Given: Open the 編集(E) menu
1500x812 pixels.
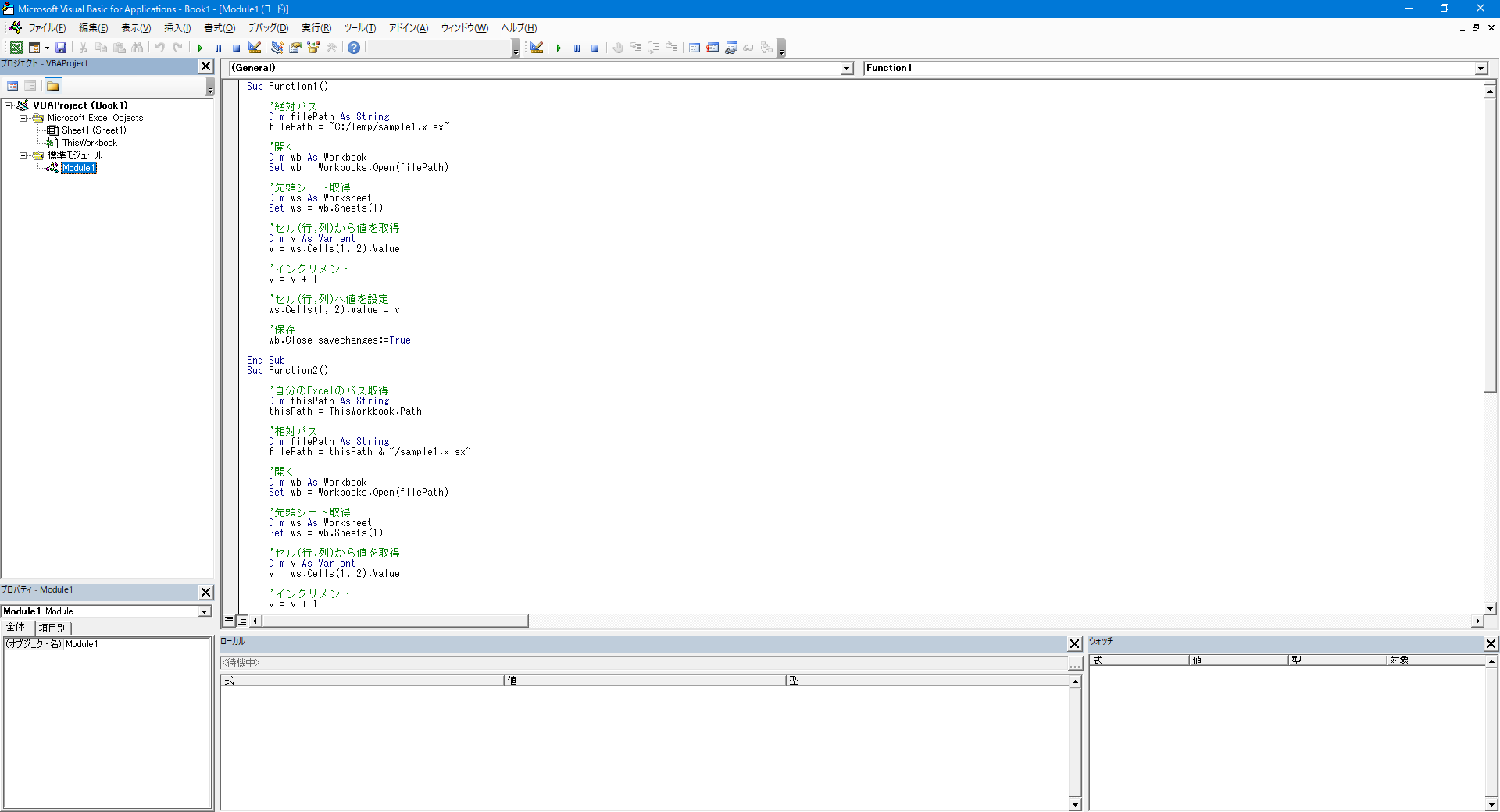Looking at the screenshot, I should click(x=94, y=28).
